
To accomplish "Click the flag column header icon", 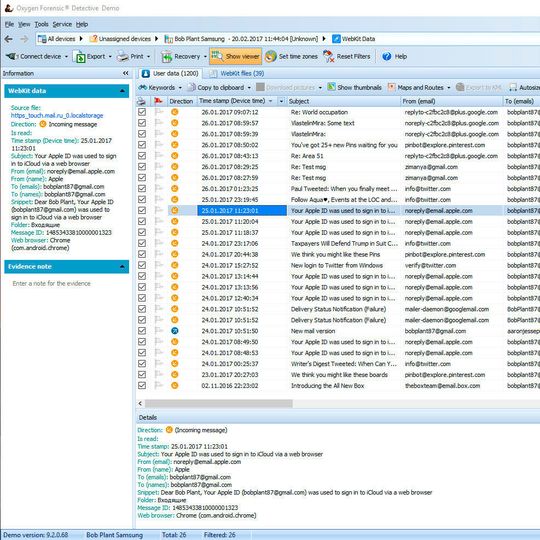I will coord(158,101).
